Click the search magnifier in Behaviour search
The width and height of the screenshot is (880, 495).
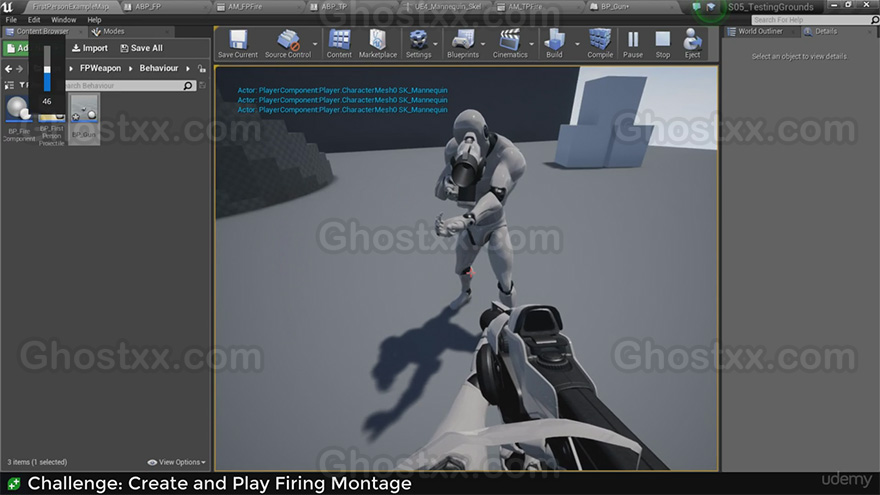point(188,86)
